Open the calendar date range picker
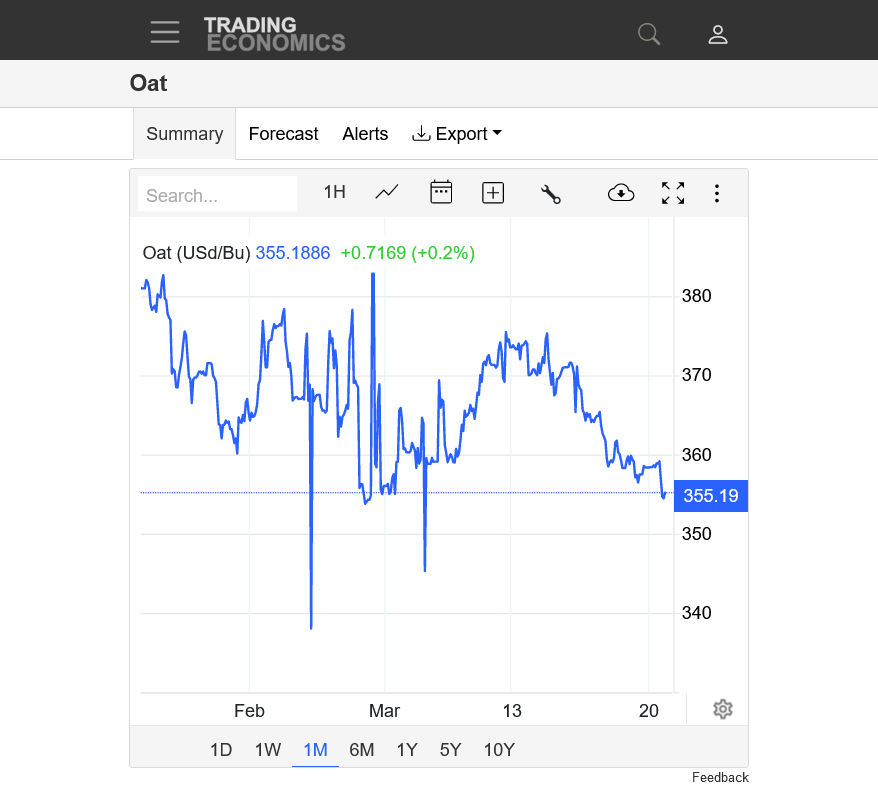The width and height of the screenshot is (878, 807). (x=441, y=192)
